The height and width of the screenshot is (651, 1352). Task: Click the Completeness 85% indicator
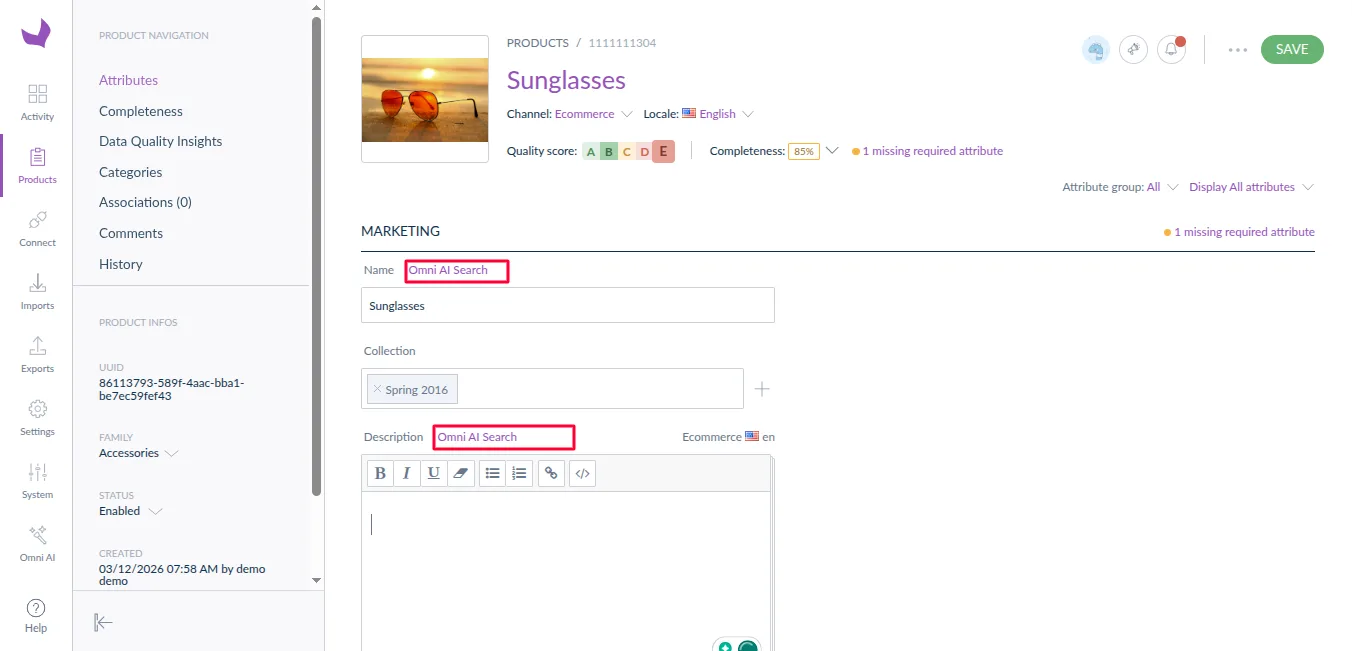point(806,150)
